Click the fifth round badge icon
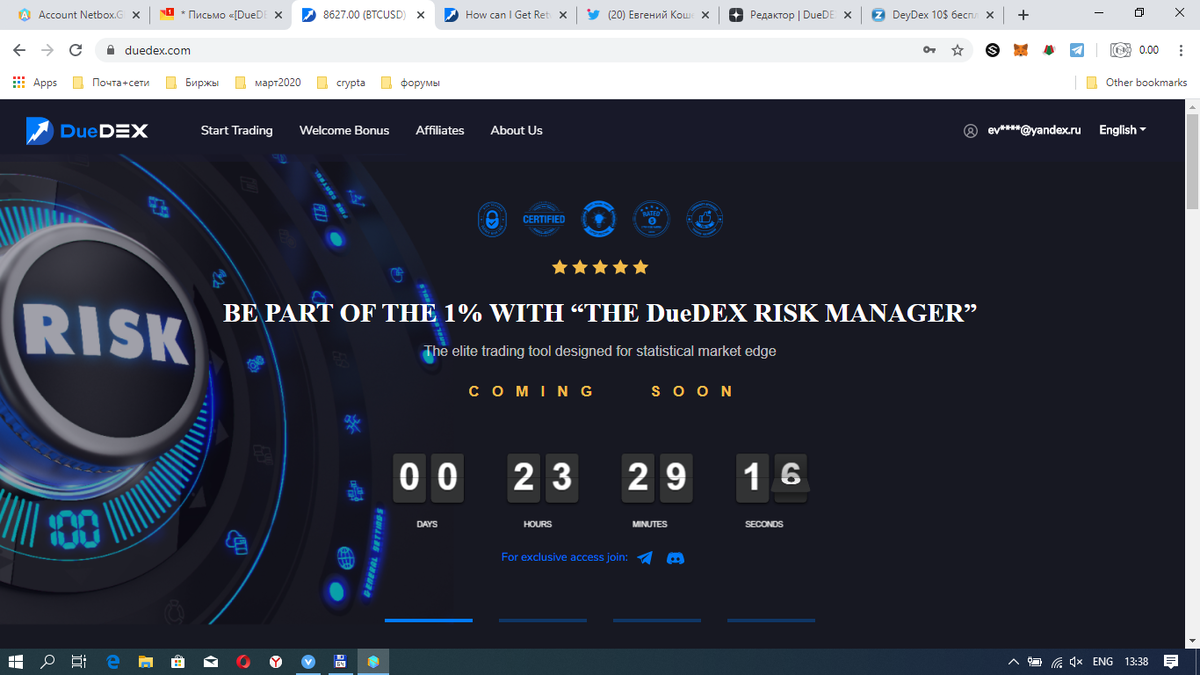Screen dimensions: 1200x675 (x=706, y=219)
